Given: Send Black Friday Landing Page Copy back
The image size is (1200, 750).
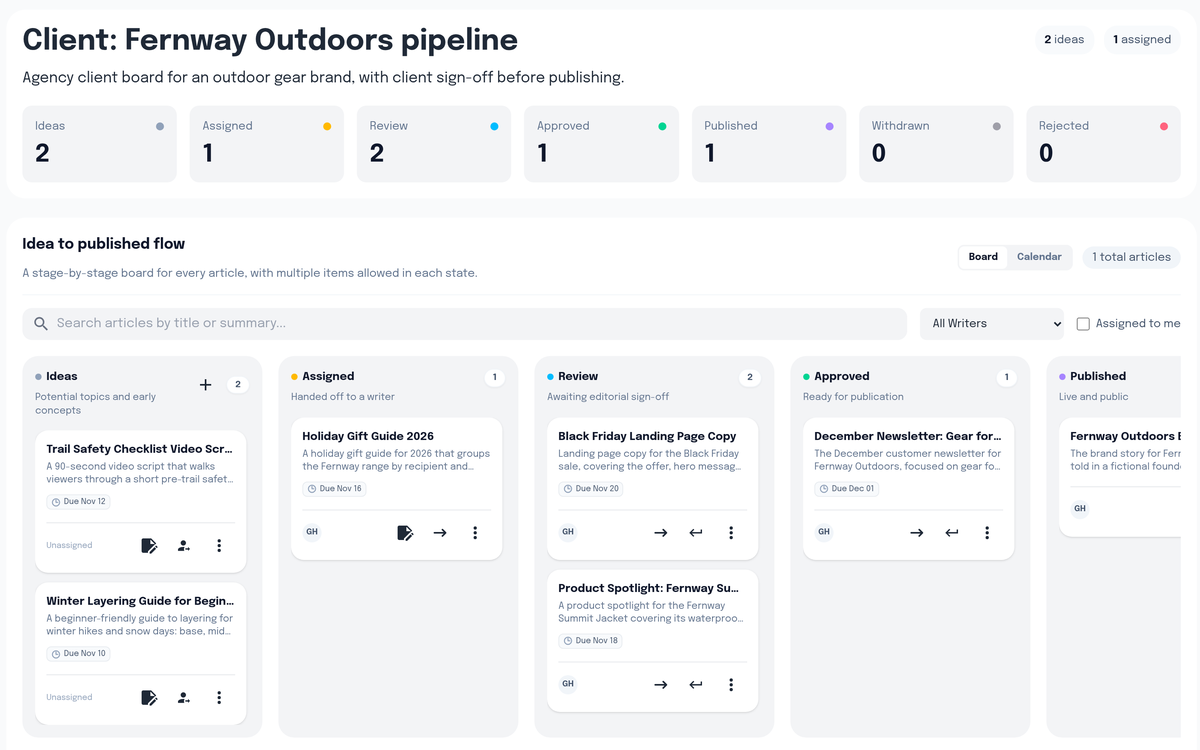Looking at the screenshot, I should coord(696,533).
